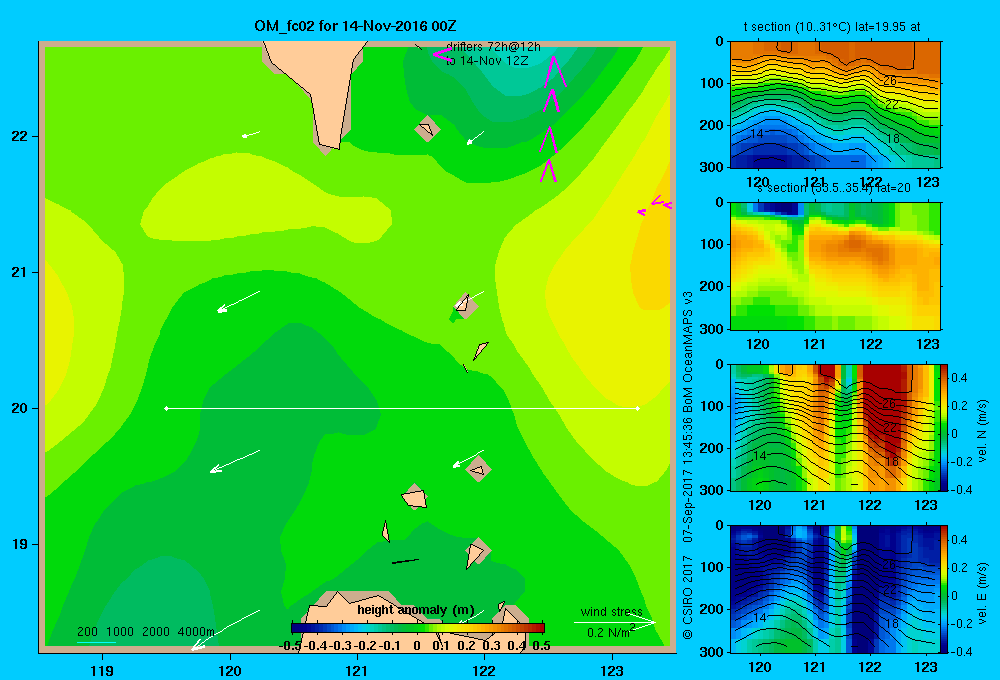Click the '14' contour label in the temperature section
Viewport: 1000px width, 680px height.
point(756,134)
